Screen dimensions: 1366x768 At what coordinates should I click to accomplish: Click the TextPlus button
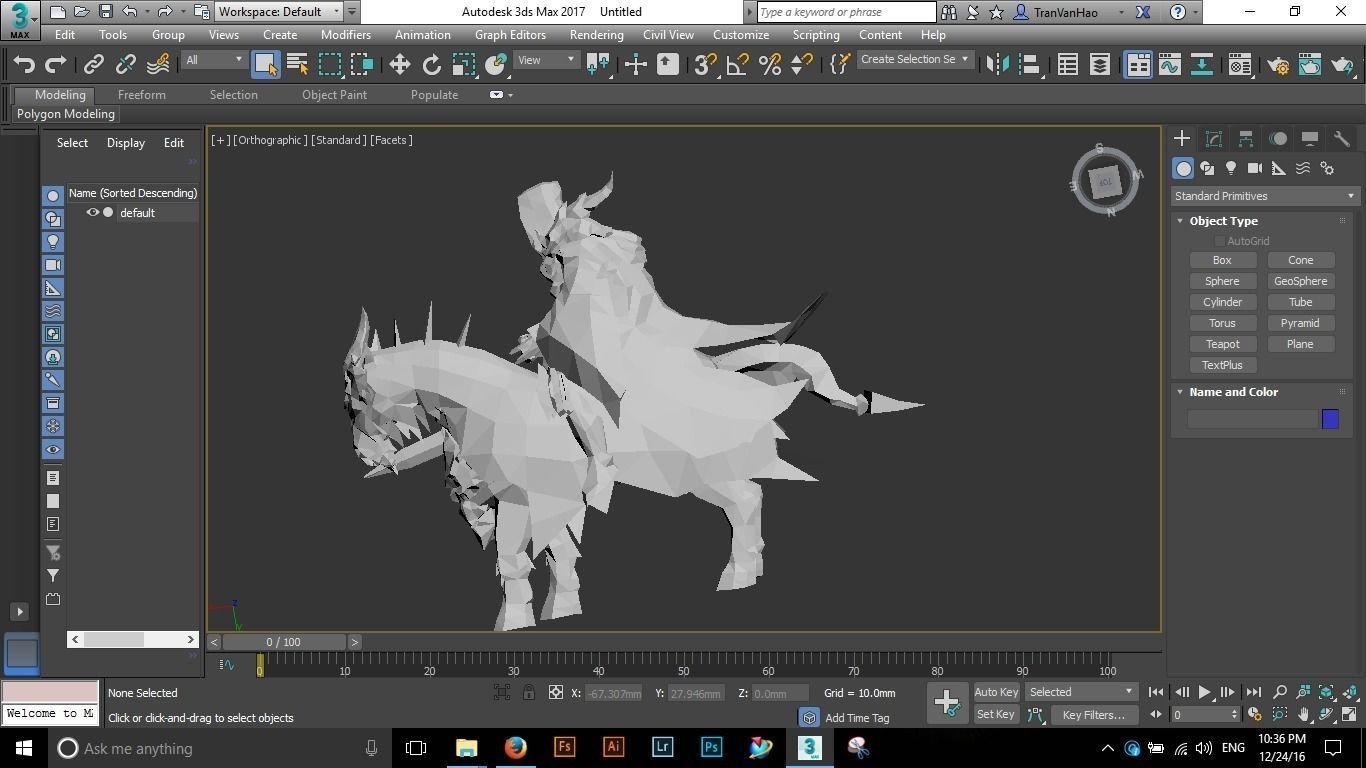click(1222, 365)
